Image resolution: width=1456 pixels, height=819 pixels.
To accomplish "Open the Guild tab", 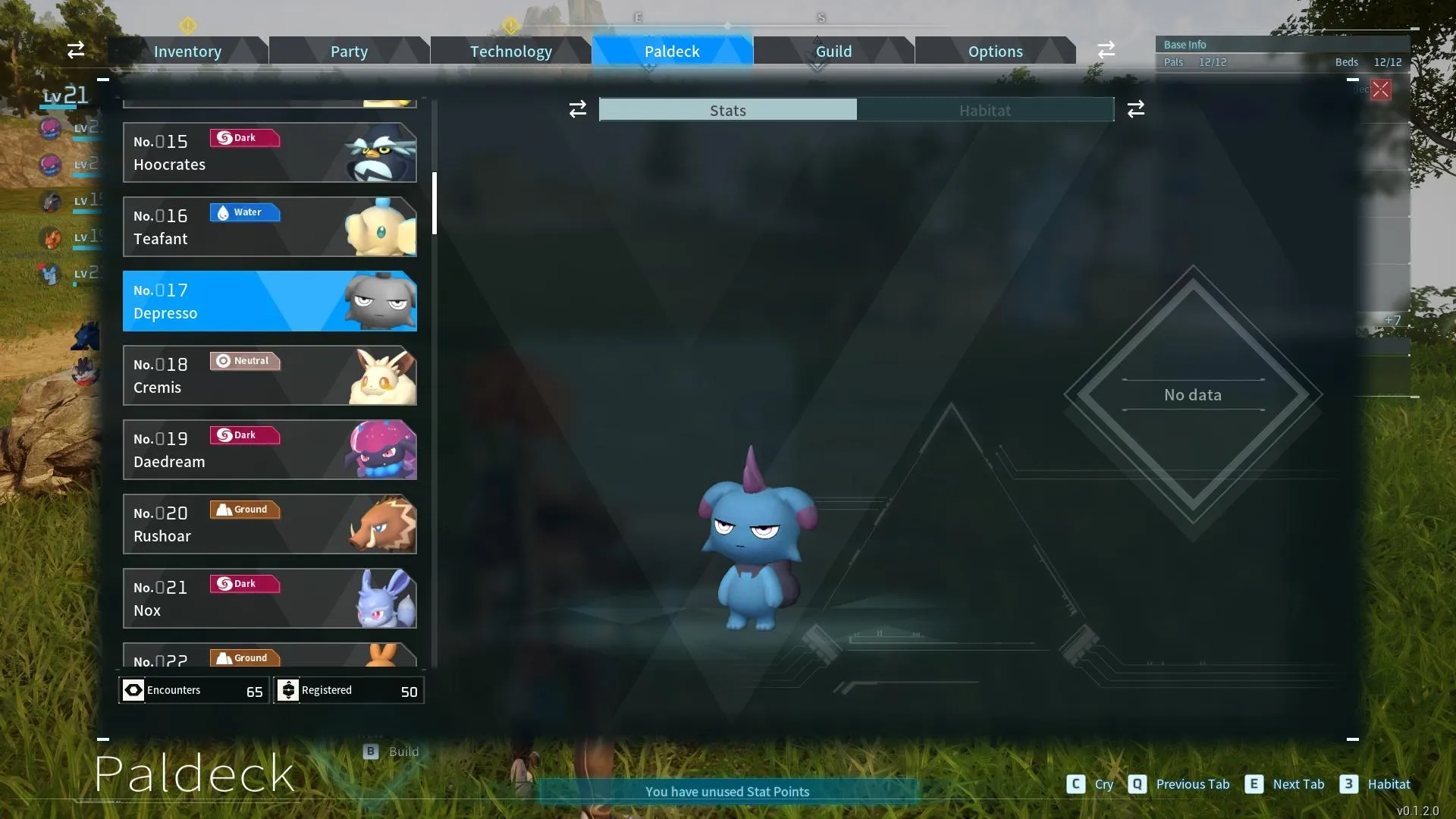I will tap(833, 50).
